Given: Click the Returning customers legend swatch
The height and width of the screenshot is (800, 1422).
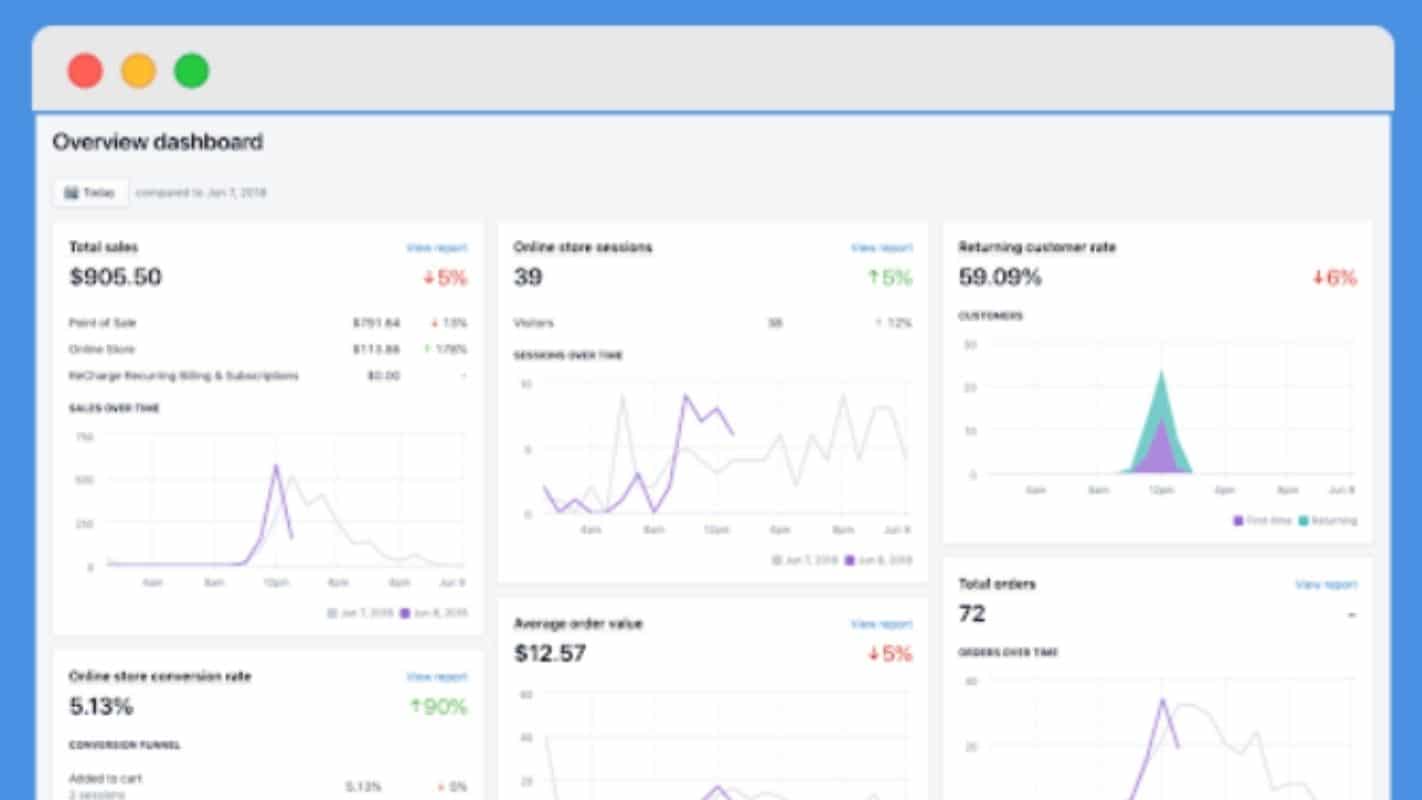Looking at the screenshot, I should tap(1303, 520).
